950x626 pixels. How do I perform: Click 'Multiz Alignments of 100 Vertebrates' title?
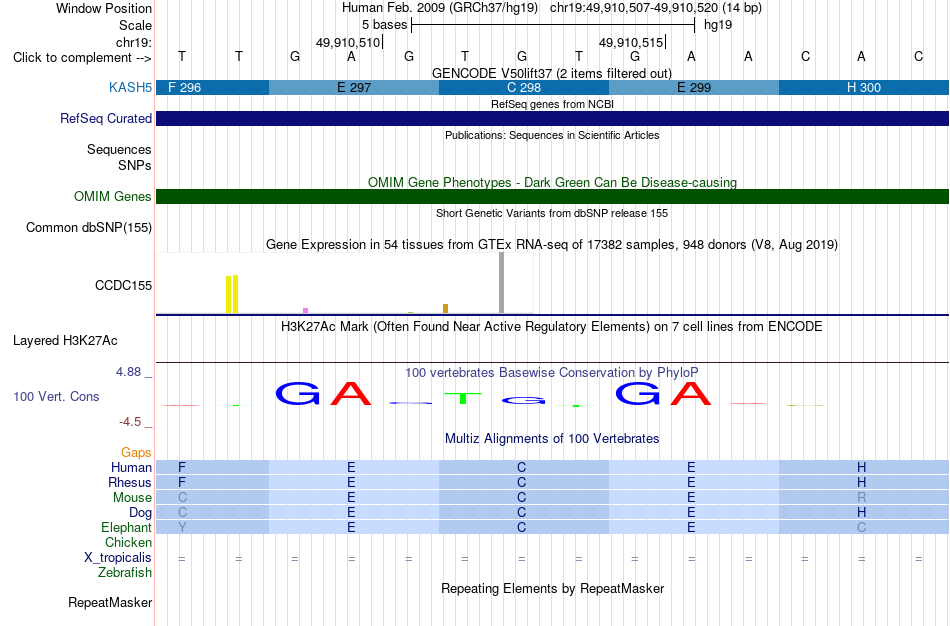point(552,438)
